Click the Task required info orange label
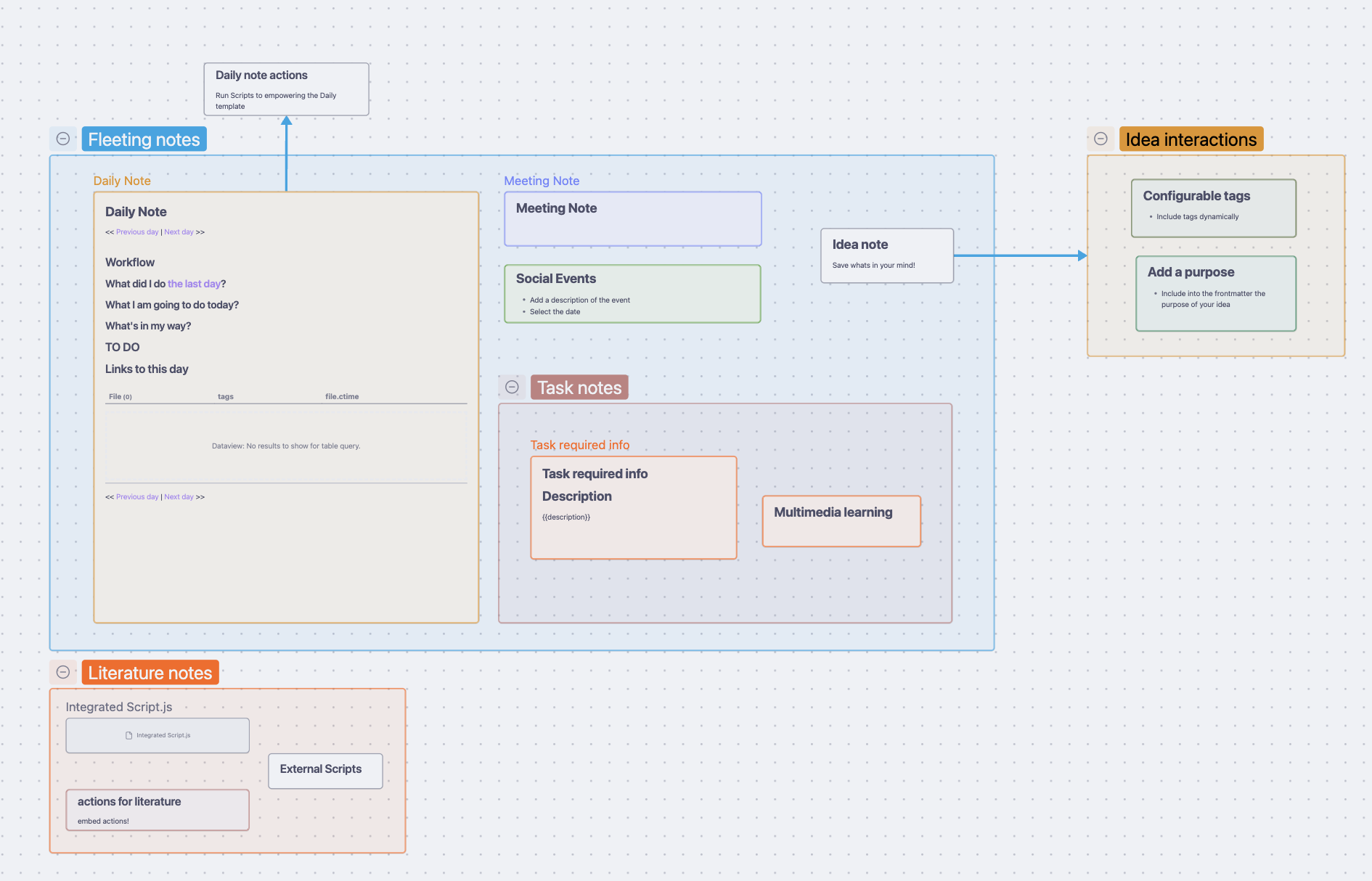This screenshot has width=1372, height=881. click(579, 445)
